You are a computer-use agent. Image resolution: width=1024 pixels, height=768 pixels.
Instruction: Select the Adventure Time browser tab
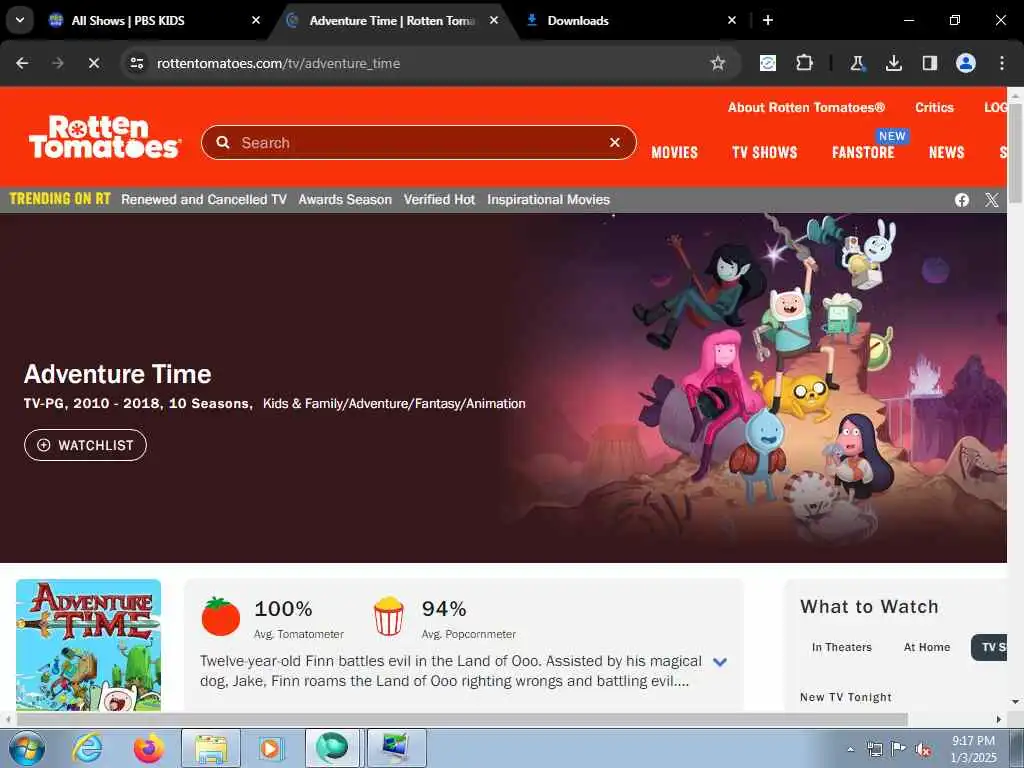(x=392, y=21)
